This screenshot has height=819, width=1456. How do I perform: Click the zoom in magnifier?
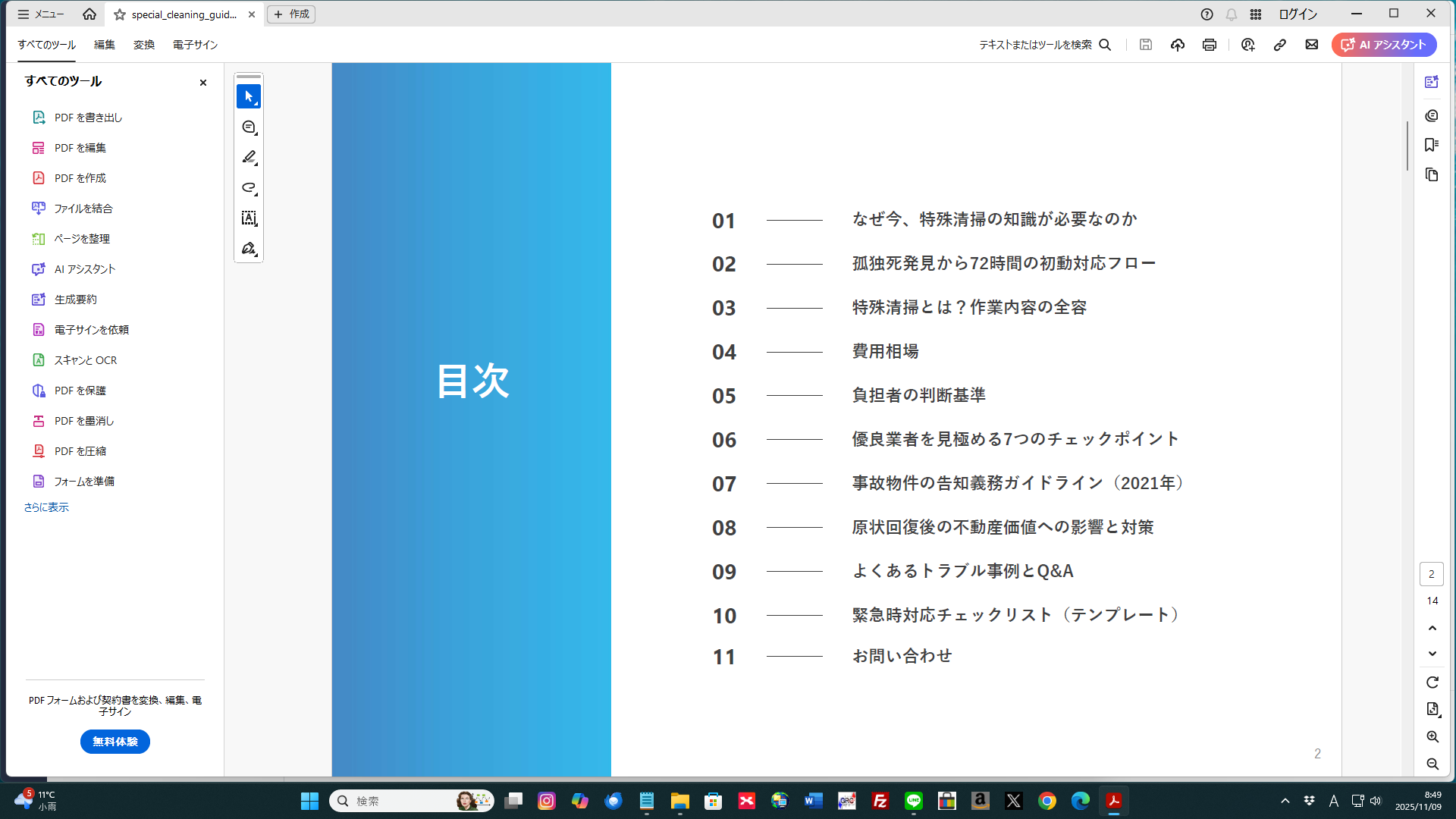[1432, 737]
